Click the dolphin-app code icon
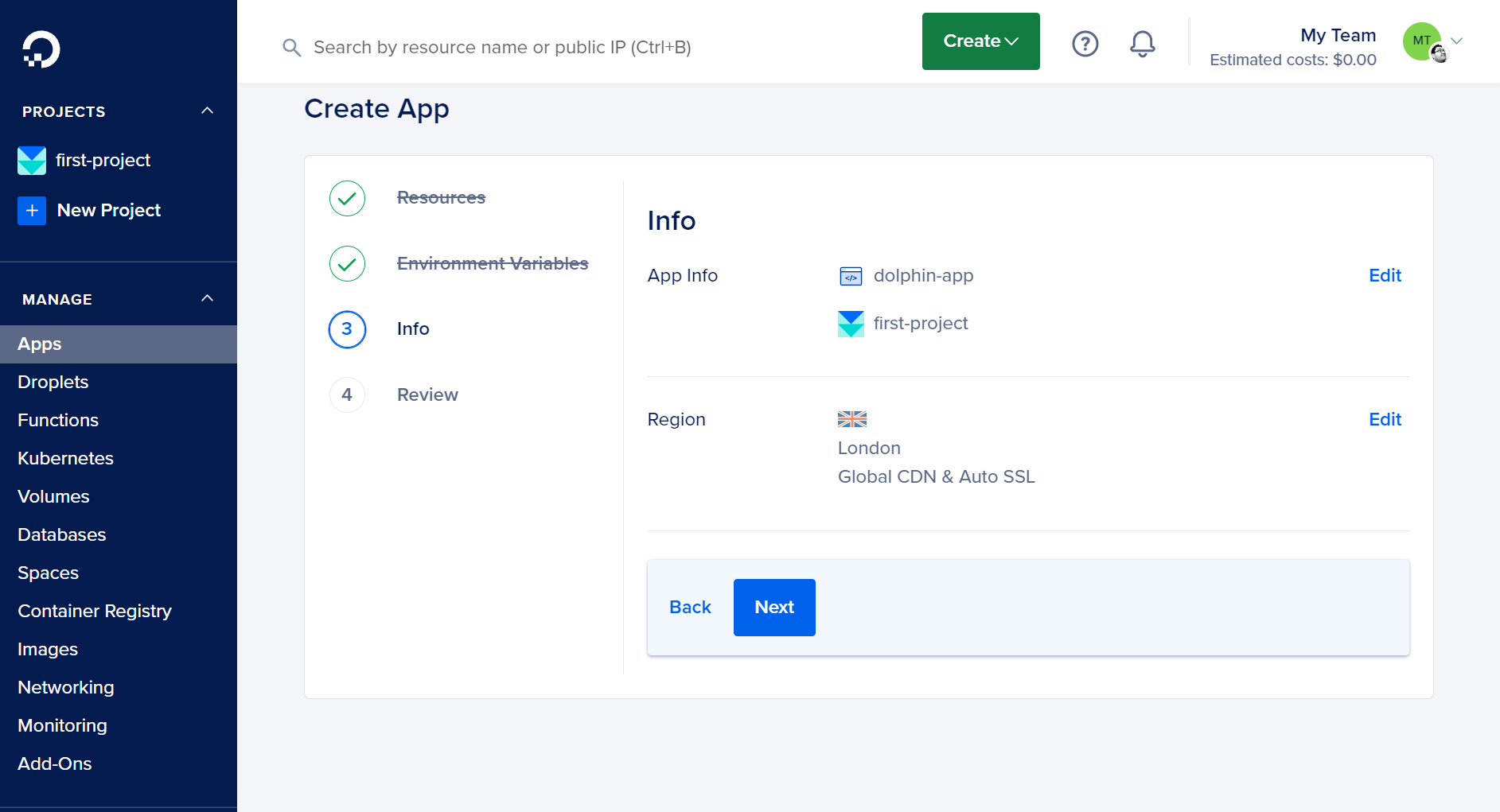Viewport: 1500px width, 812px height. (x=851, y=276)
